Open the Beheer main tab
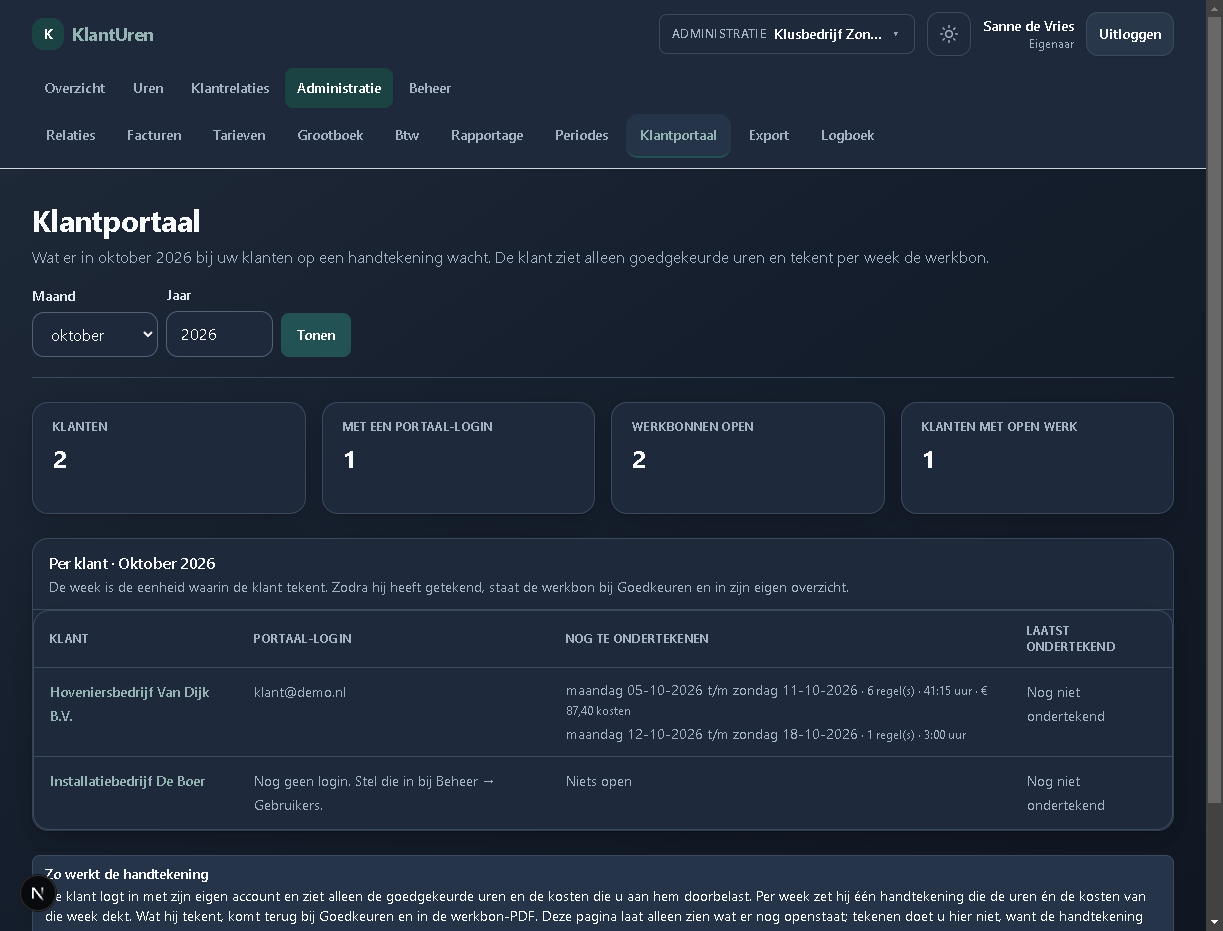 coord(430,88)
